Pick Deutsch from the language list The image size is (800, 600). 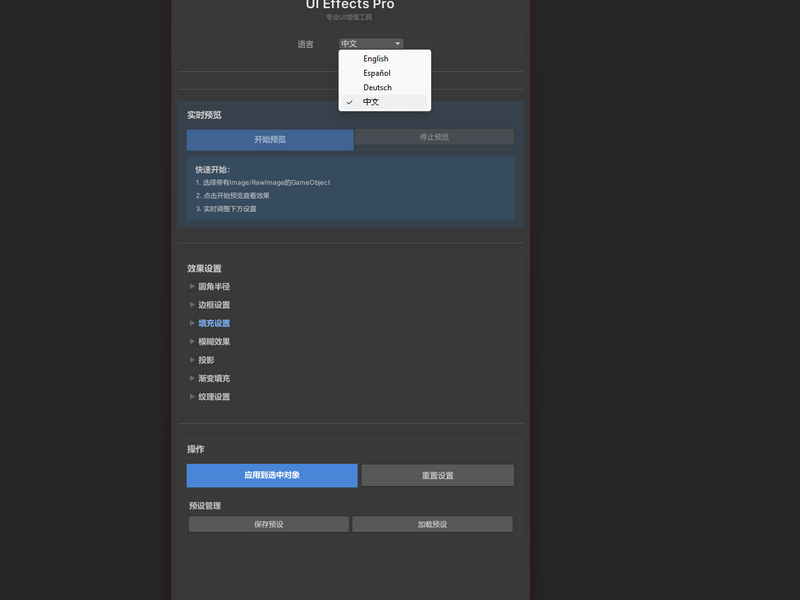[x=385, y=87]
